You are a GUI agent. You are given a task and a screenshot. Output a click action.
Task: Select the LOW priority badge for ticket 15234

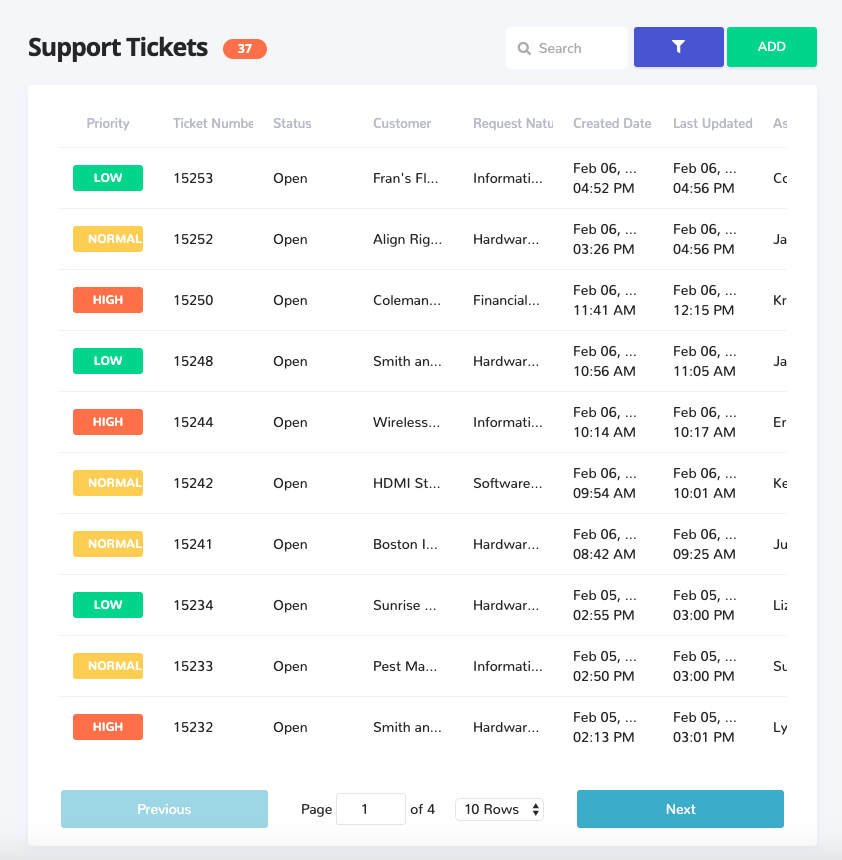coord(108,605)
